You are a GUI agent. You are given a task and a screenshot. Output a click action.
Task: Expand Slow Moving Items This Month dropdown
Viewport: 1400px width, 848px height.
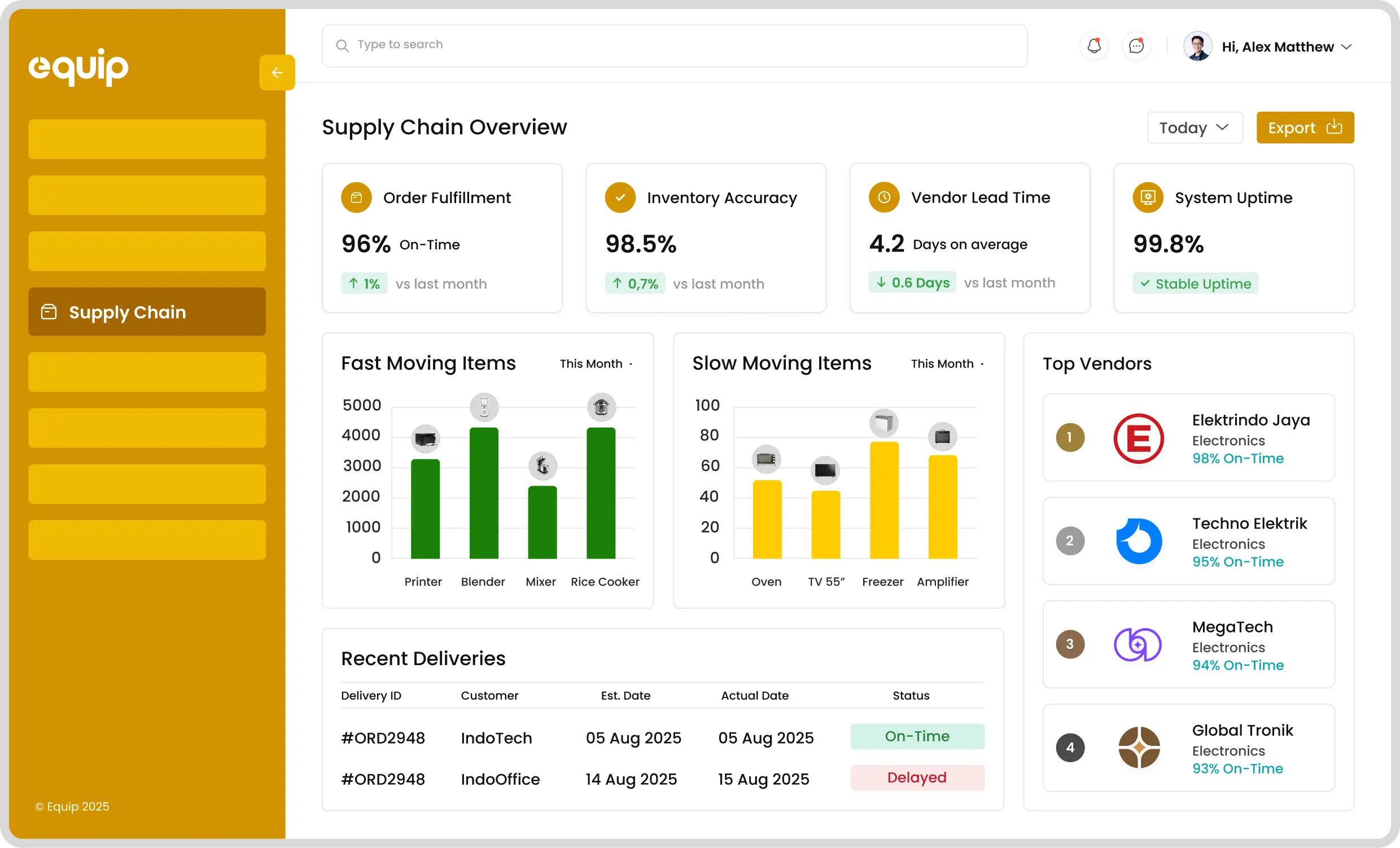click(947, 364)
